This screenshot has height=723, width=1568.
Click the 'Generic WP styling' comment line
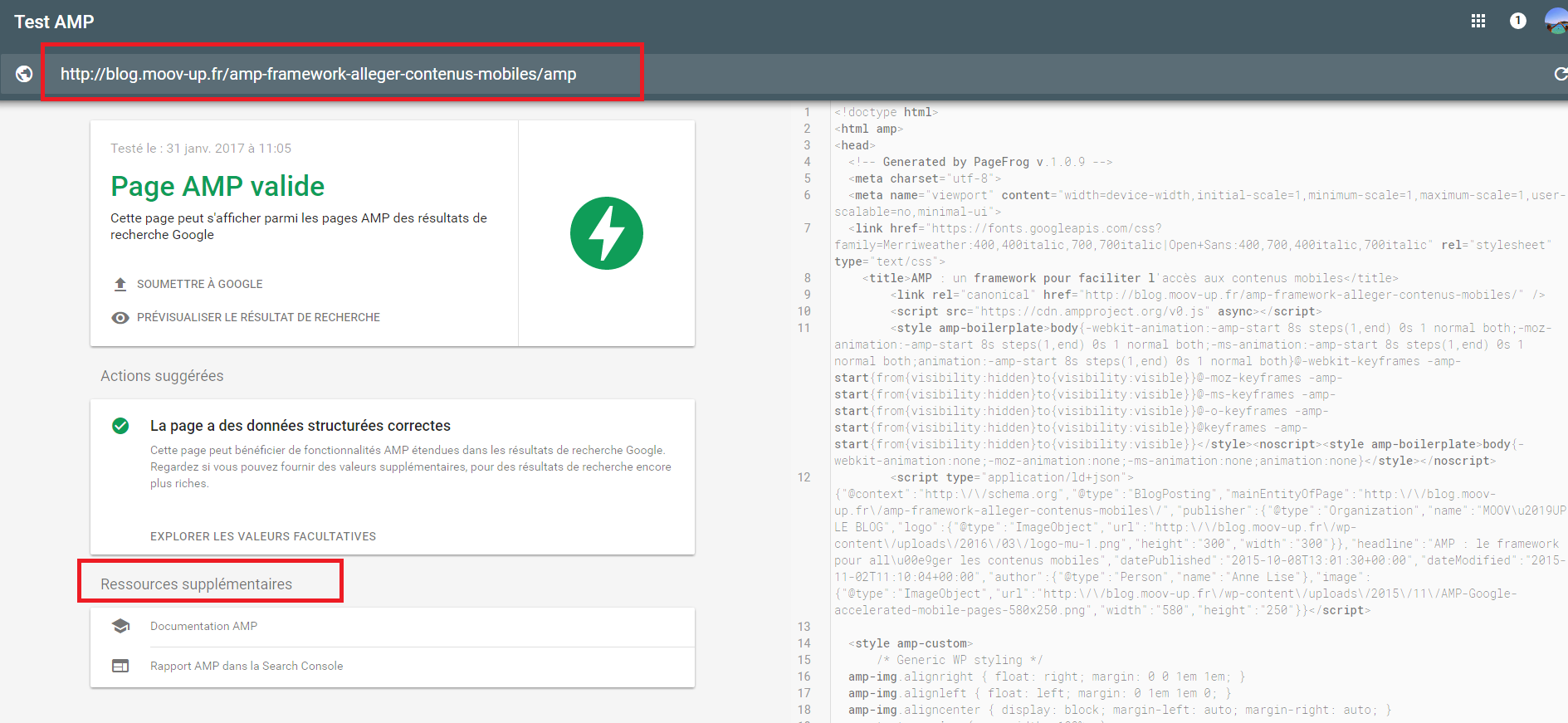(x=960, y=660)
